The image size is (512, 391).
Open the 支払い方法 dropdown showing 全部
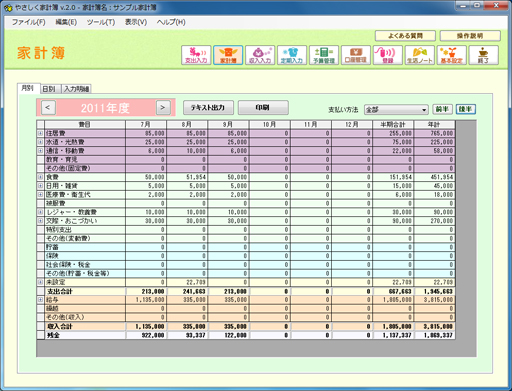coord(396,109)
